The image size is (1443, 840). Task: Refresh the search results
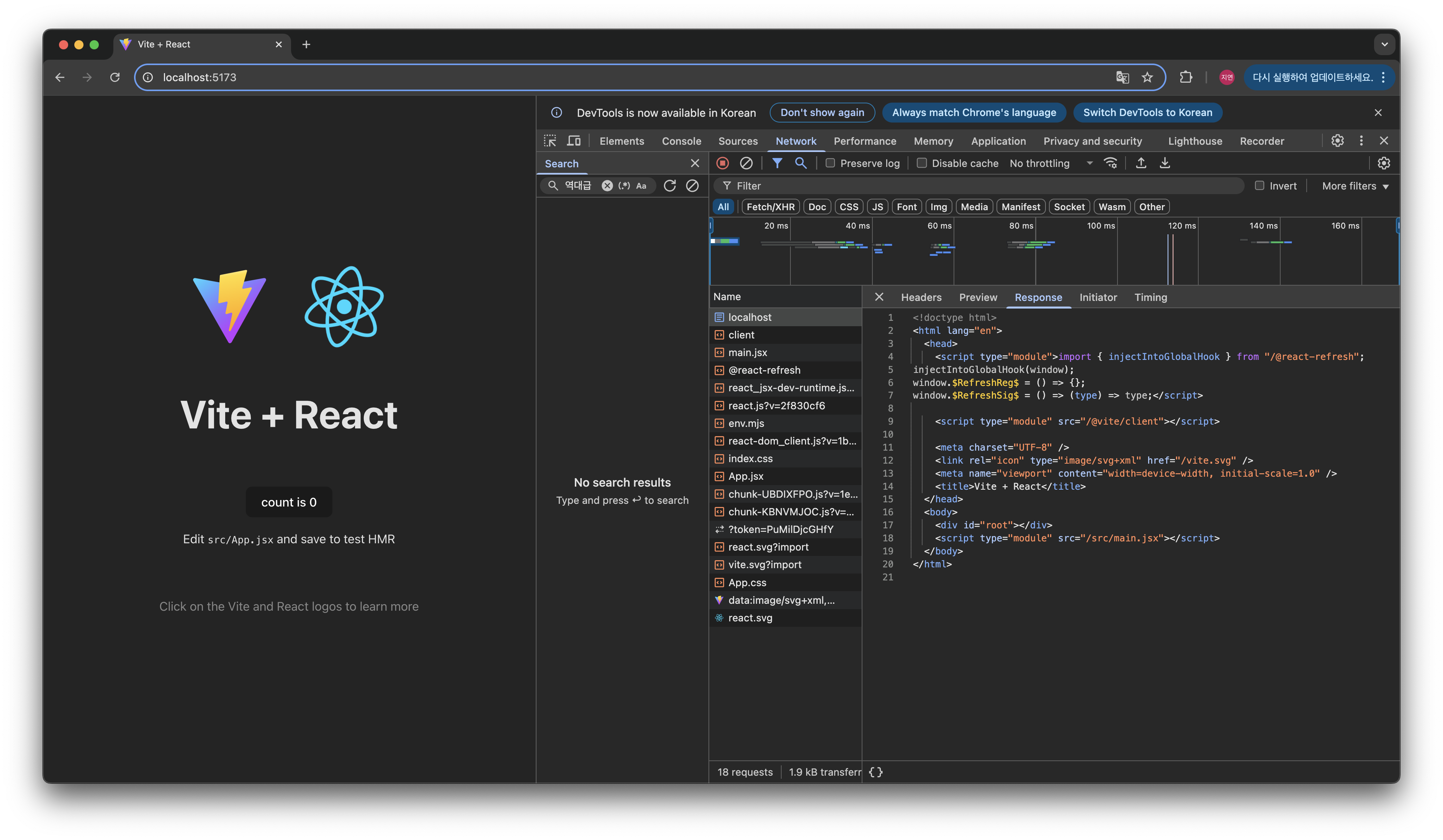(x=669, y=186)
